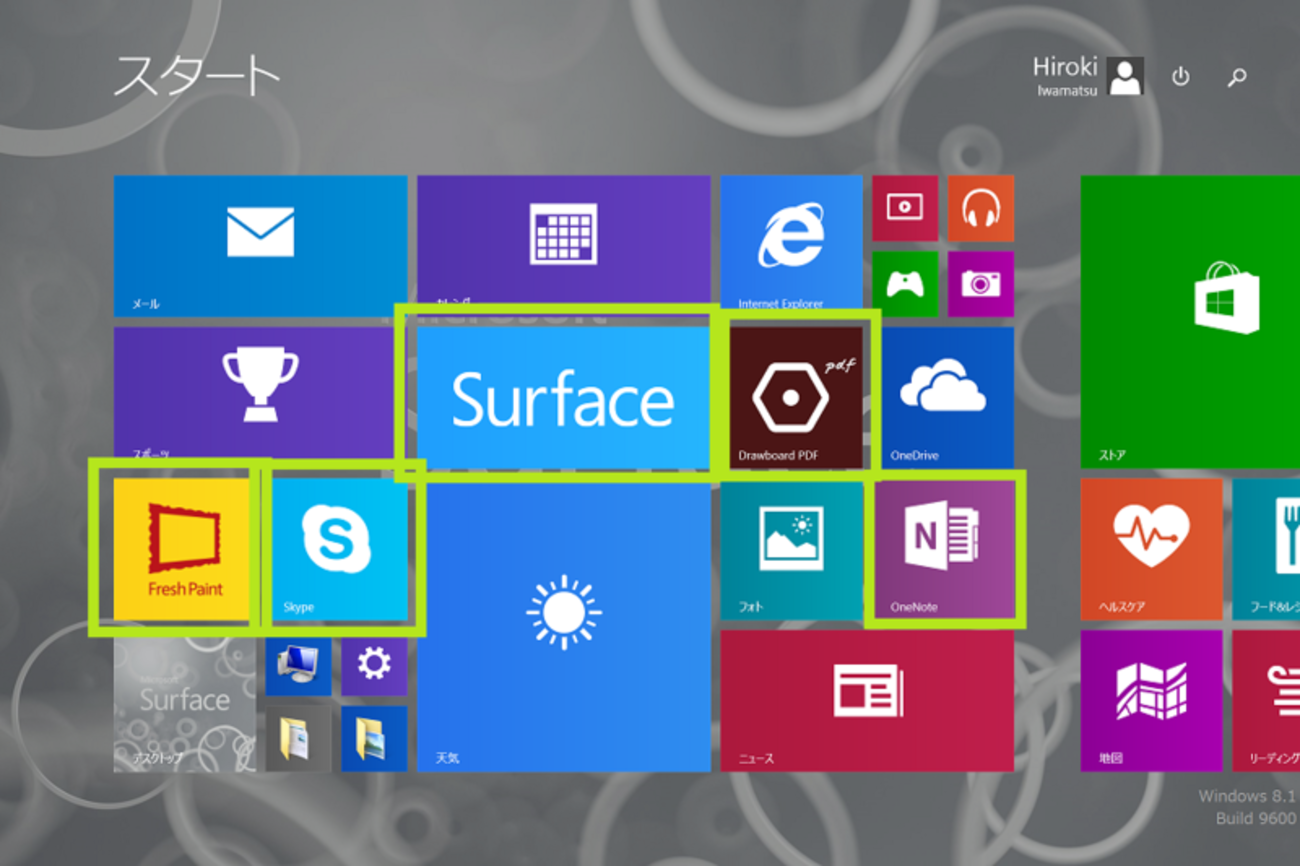1300x866 pixels.
Task: Launch Fresh Paint from its yellow tile
Action: pyautogui.click(x=182, y=549)
